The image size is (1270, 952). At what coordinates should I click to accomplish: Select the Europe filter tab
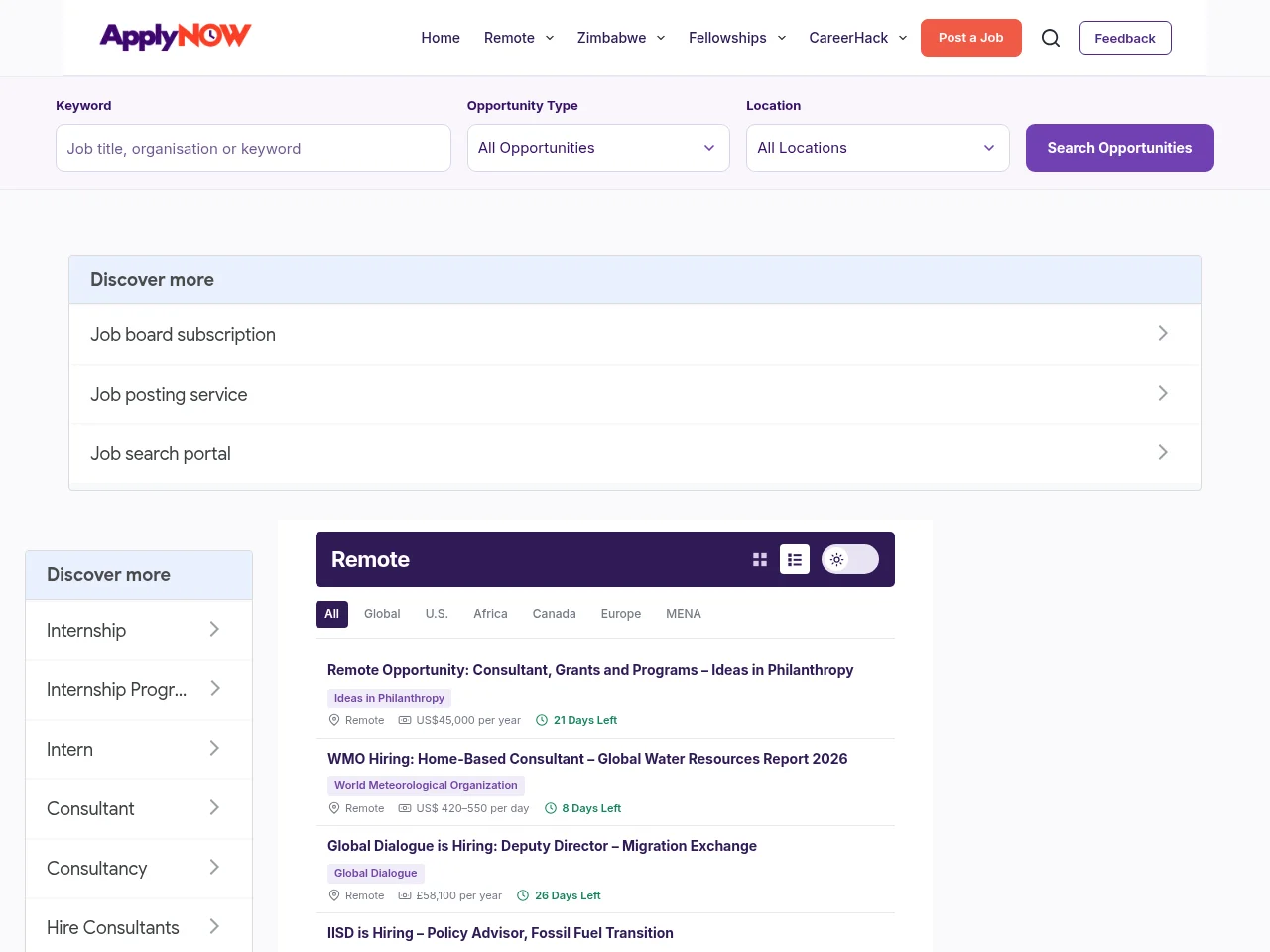621,614
